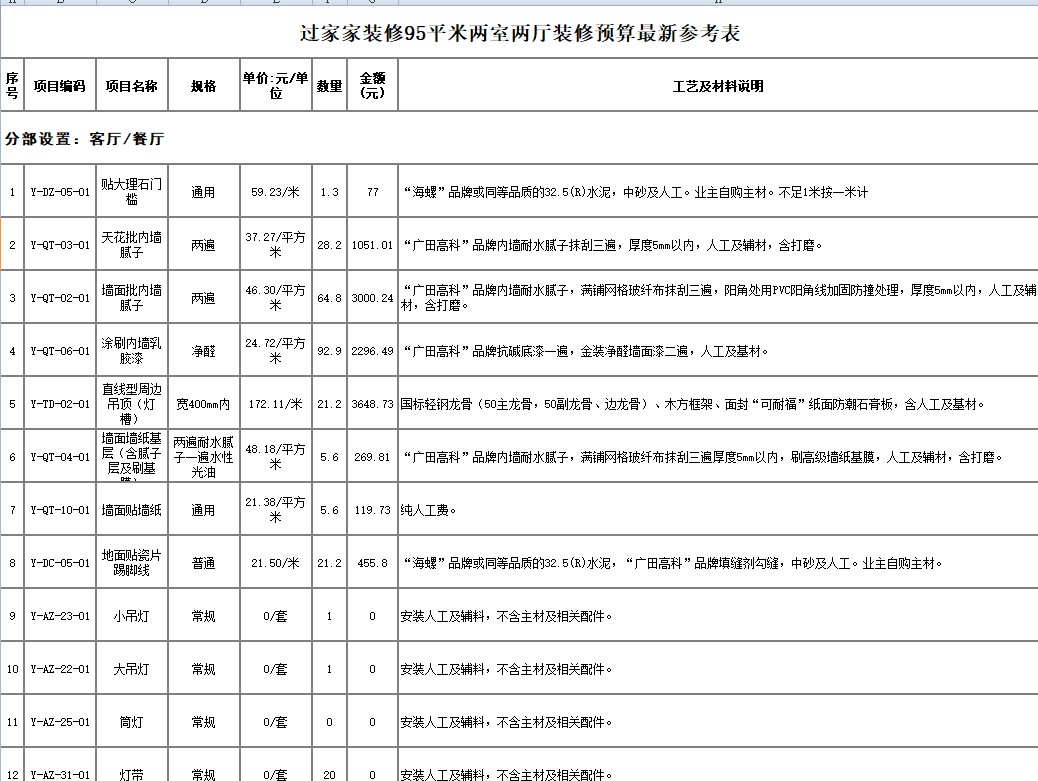Click the item name 筒灯
Viewport: 1038px width, 781px height.
[x=132, y=721]
